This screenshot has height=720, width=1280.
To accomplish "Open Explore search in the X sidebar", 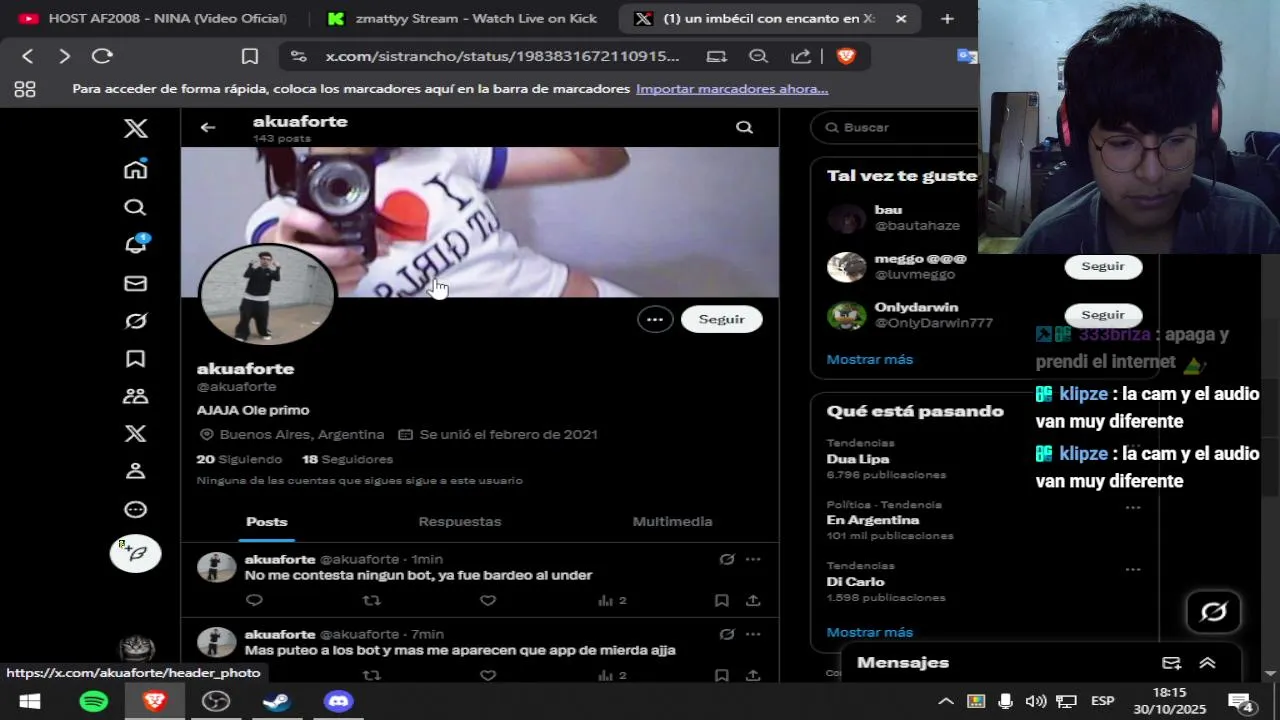I will pyautogui.click(x=135, y=207).
